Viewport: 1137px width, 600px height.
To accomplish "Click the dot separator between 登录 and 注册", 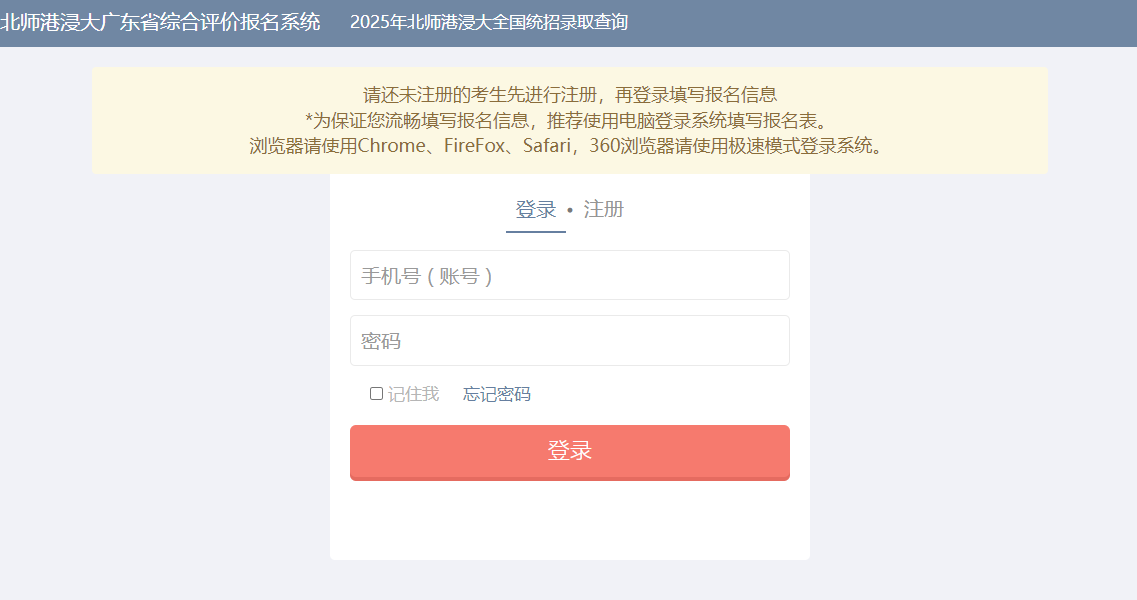I will [x=570, y=210].
